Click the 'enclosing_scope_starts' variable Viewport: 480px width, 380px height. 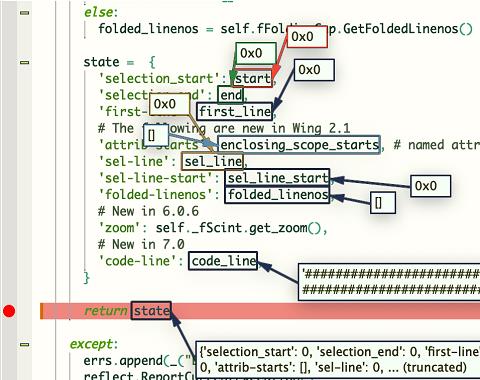[299, 145]
